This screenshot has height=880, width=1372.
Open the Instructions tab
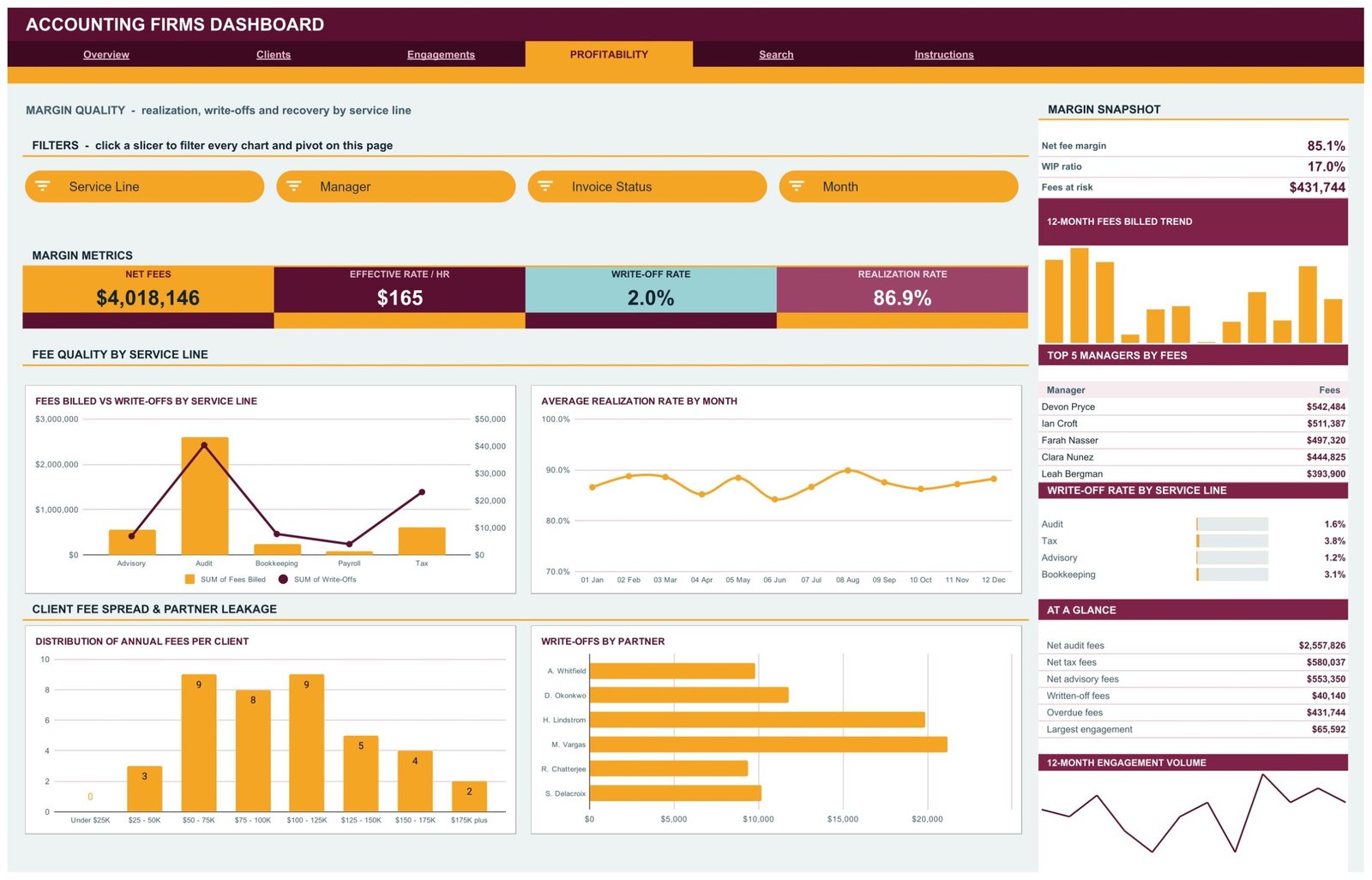944,54
